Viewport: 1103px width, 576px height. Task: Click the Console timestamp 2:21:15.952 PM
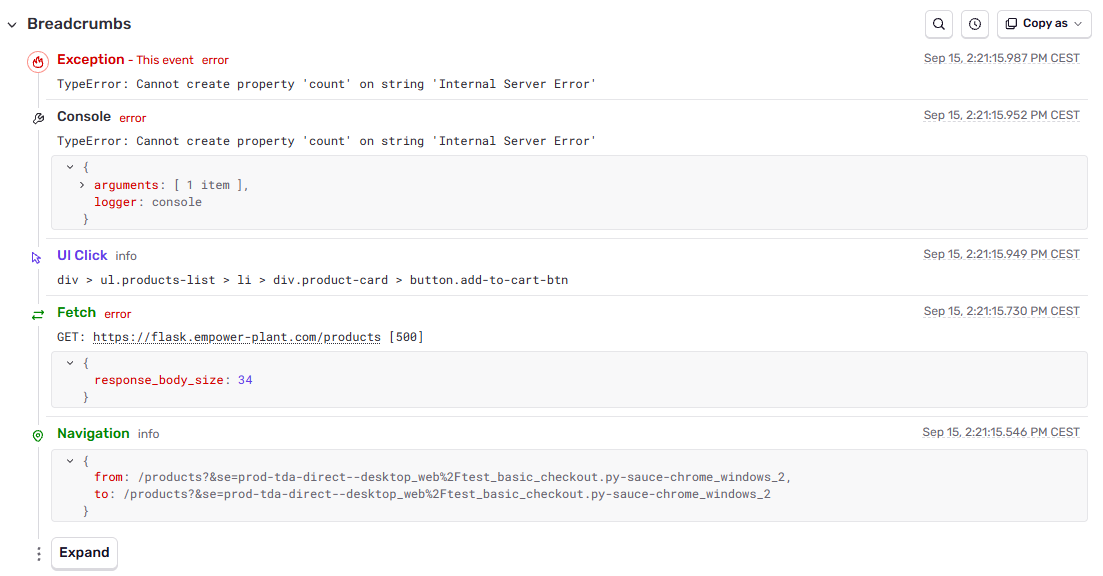coord(1002,115)
